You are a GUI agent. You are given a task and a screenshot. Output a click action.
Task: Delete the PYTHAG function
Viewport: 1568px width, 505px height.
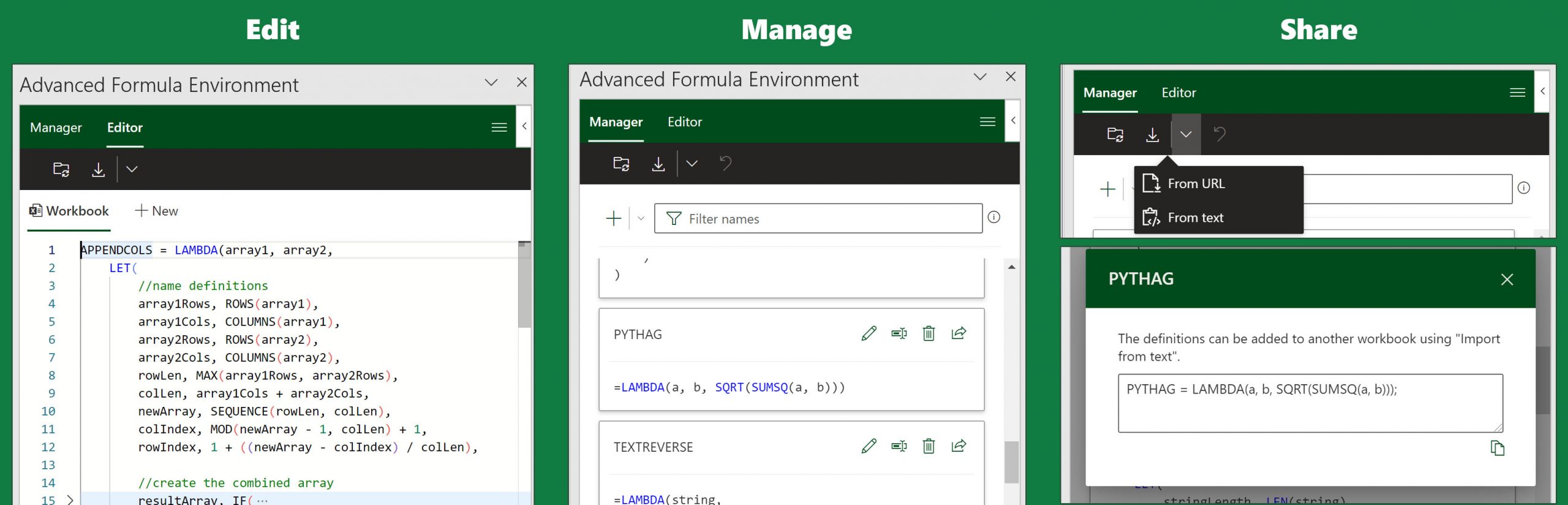point(929,333)
